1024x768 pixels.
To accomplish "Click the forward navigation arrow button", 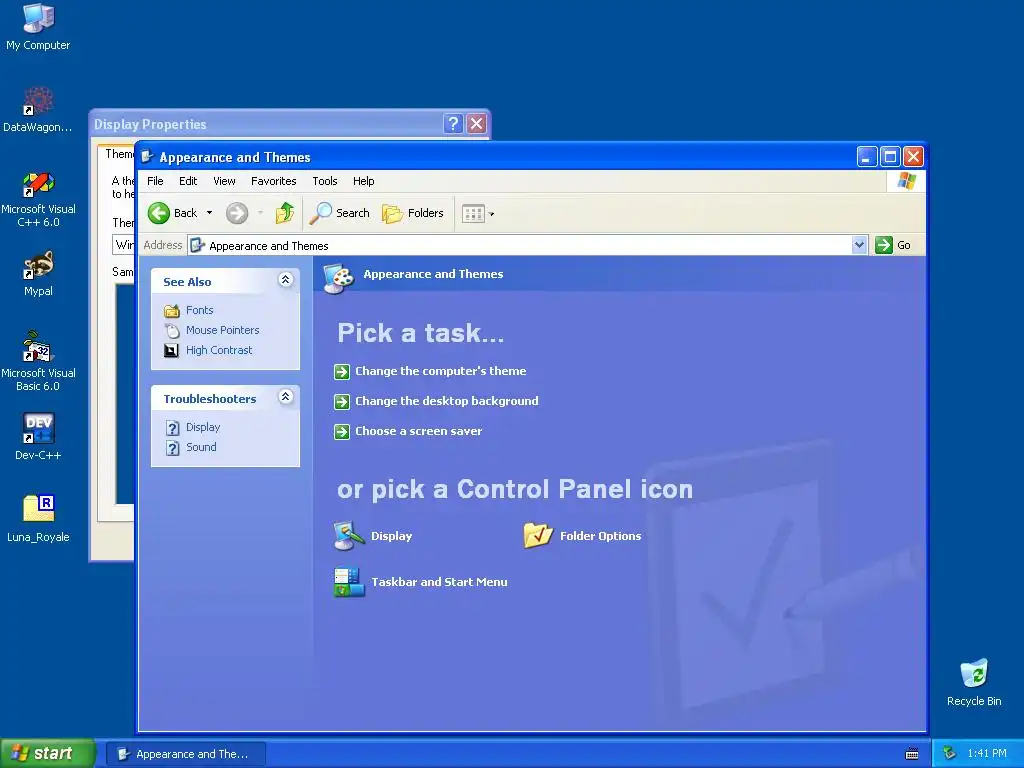I will [237, 213].
